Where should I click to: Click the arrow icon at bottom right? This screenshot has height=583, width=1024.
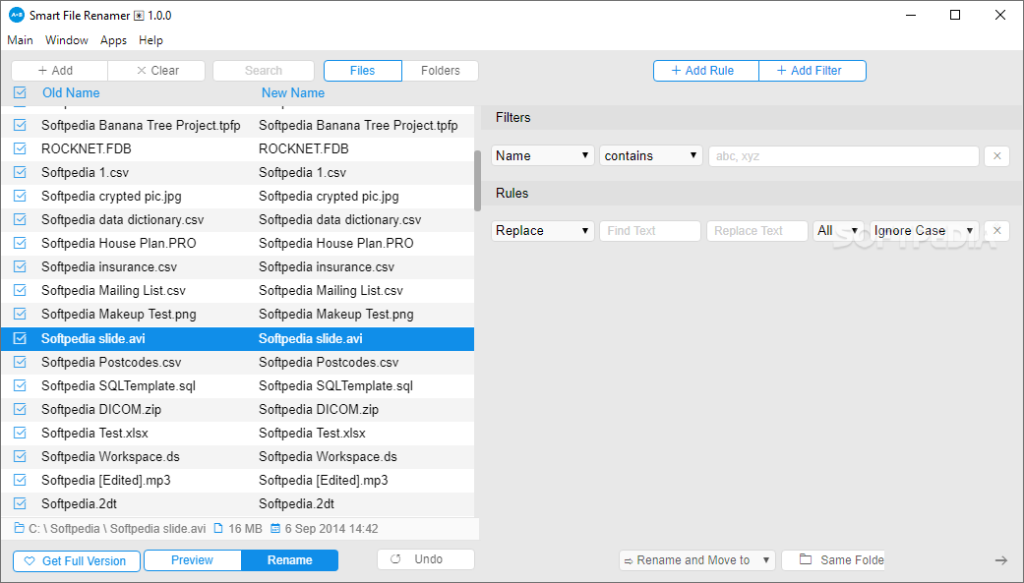click(1001, 560)
